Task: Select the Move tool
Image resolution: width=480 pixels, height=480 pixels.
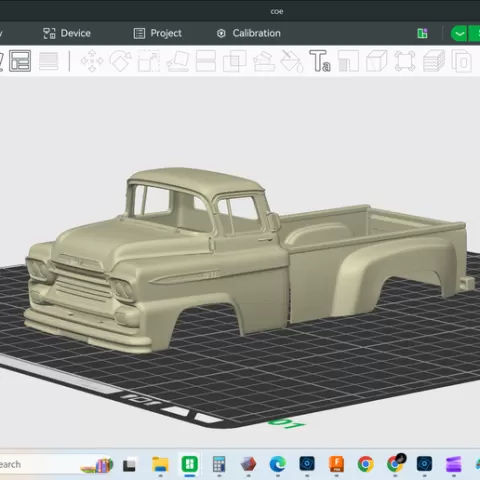Action: coord(92,61)
